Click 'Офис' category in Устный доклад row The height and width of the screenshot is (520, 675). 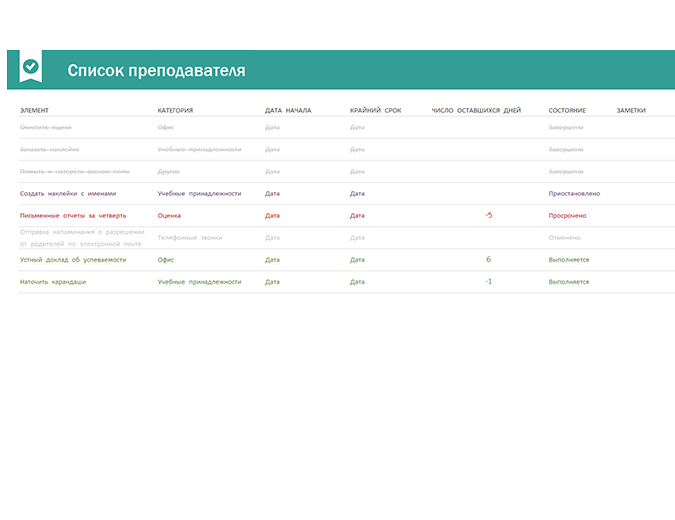point(166,260)
